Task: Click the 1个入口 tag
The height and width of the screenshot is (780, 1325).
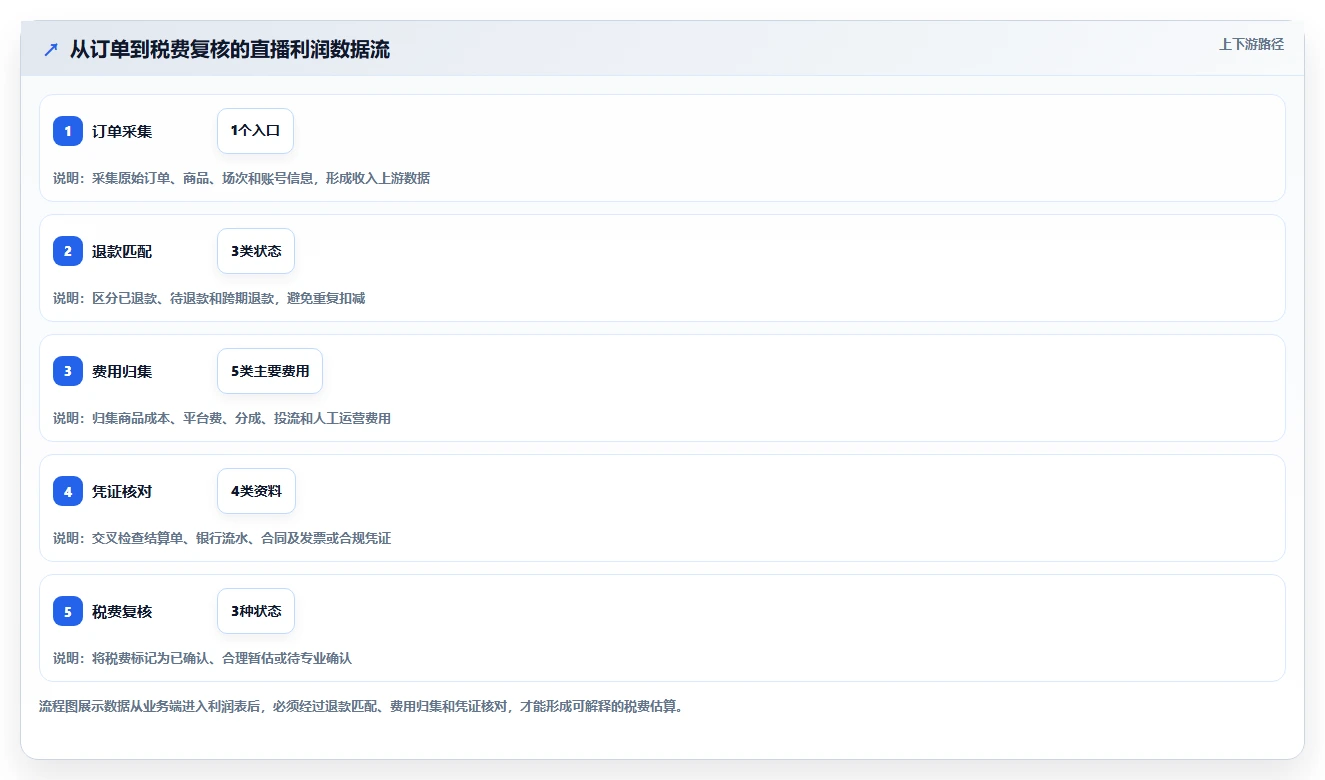Action: pyautogui.click(x=255, y=131)
